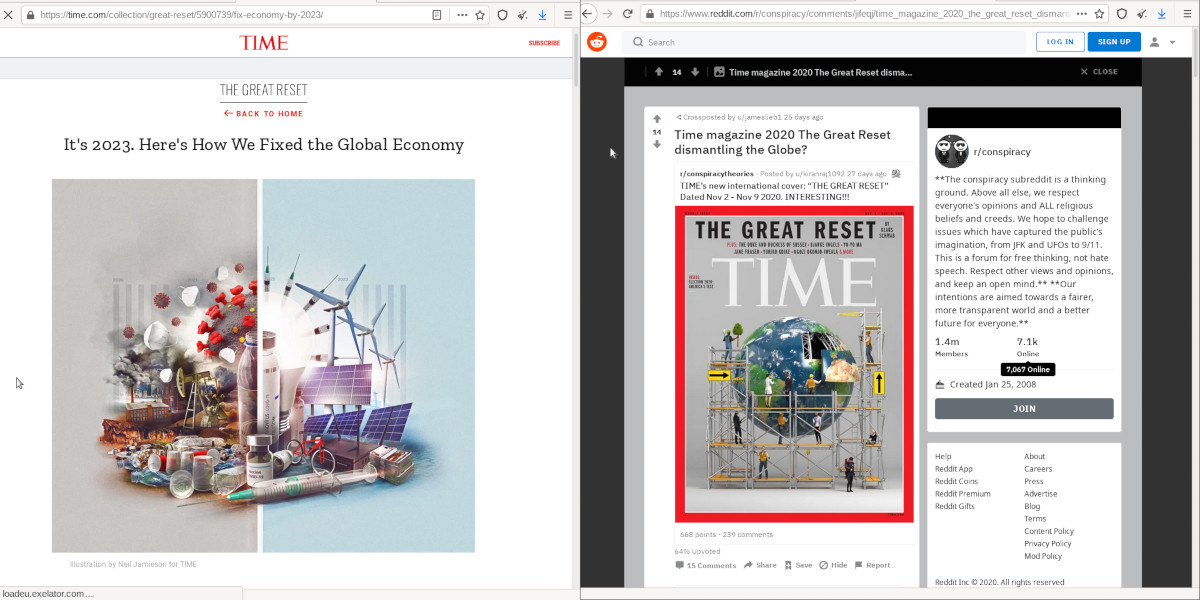Viewport: 1200px width, 600px height.
Task: Click BACK TO HOME link
Action: point(264,114)
